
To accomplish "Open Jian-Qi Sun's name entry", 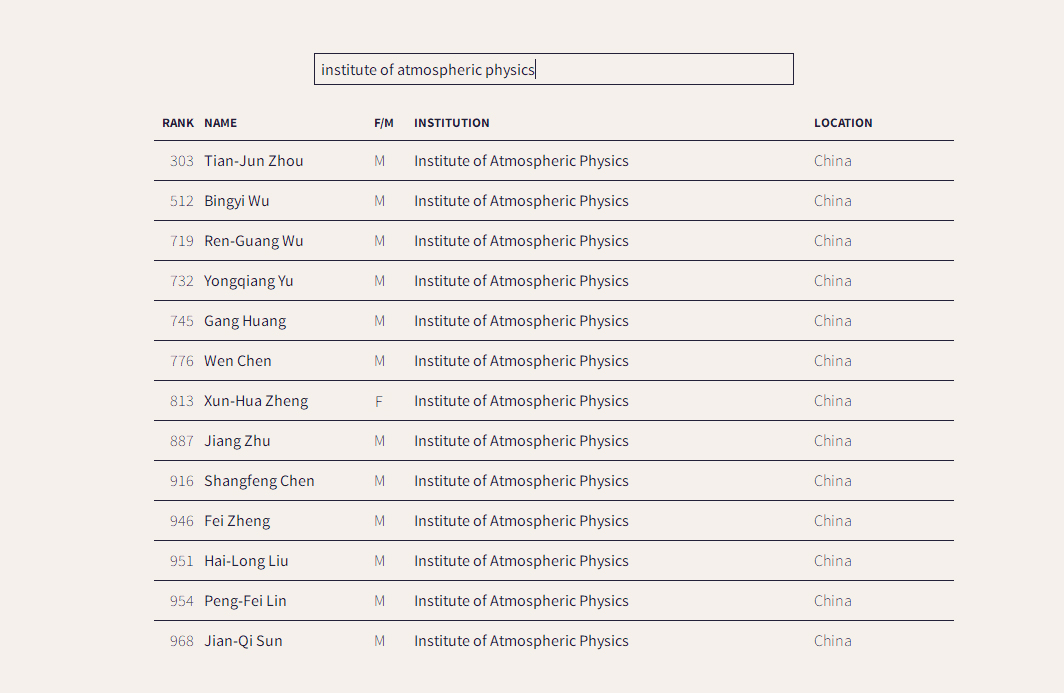I will [243, 641].
